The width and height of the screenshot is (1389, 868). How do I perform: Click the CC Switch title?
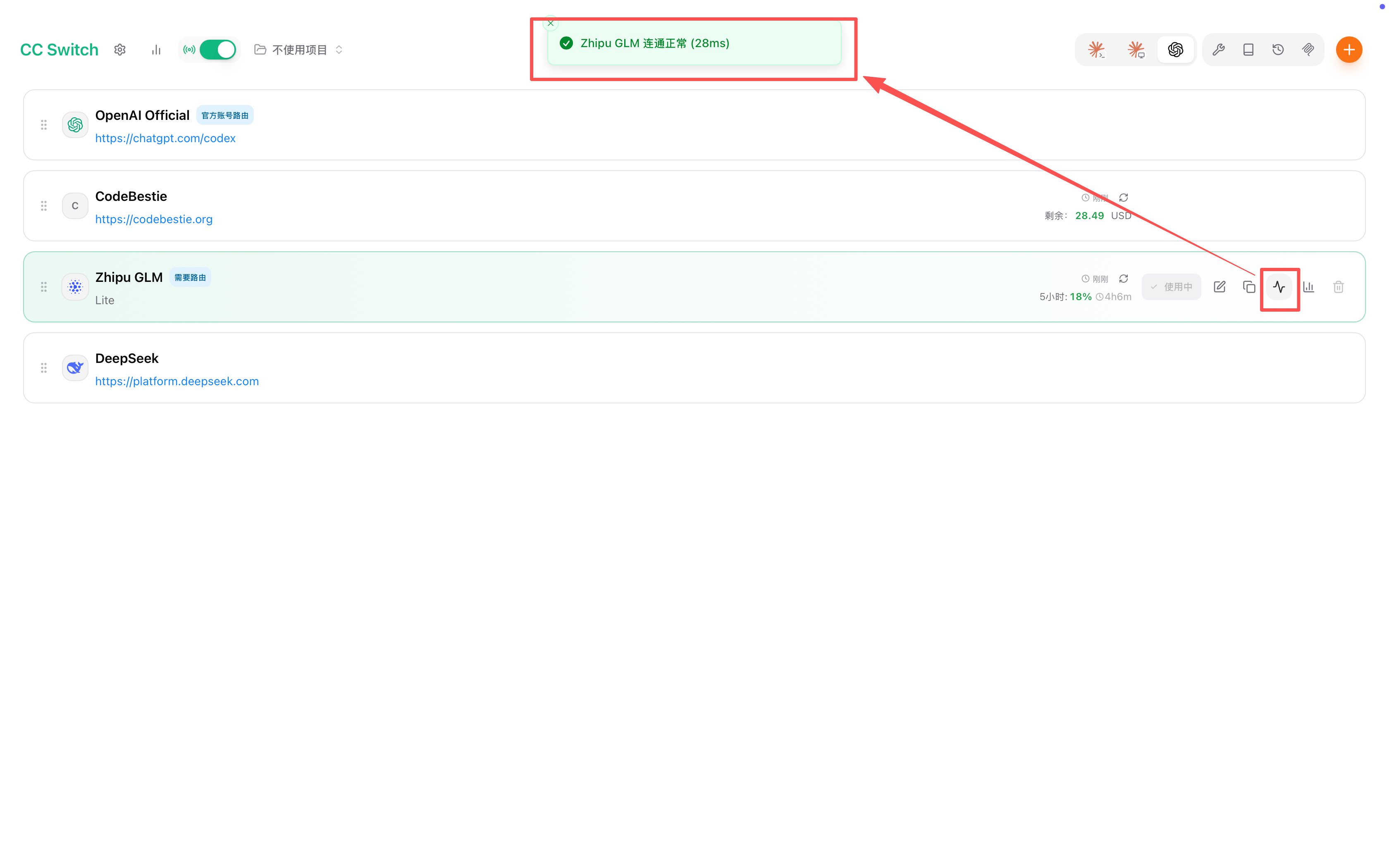pyautogui.click(x=59, y=50)
